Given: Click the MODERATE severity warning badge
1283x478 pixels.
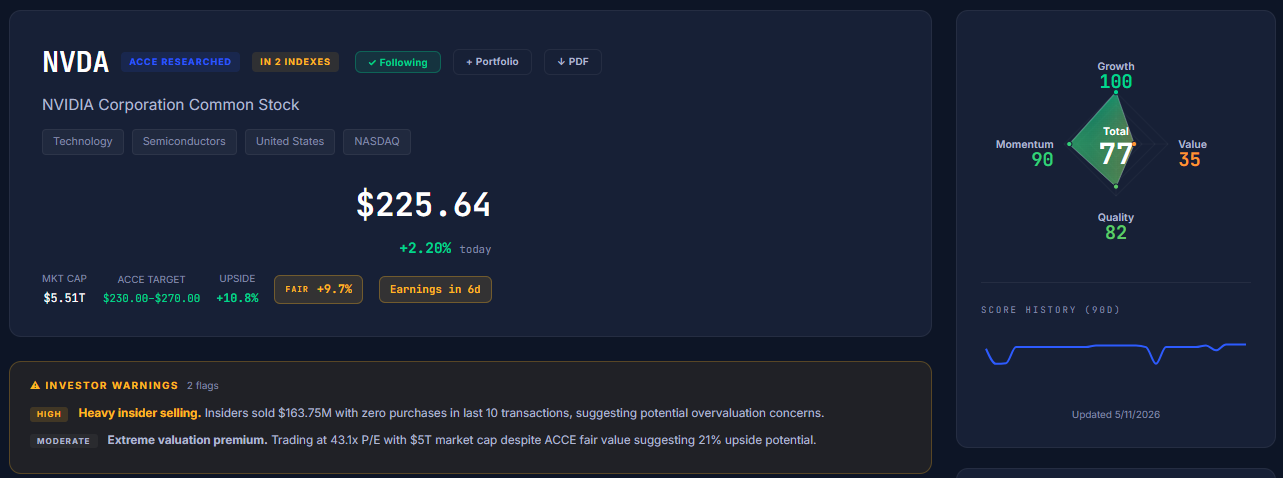Looking at the screenshot, I should pos(63,441).
